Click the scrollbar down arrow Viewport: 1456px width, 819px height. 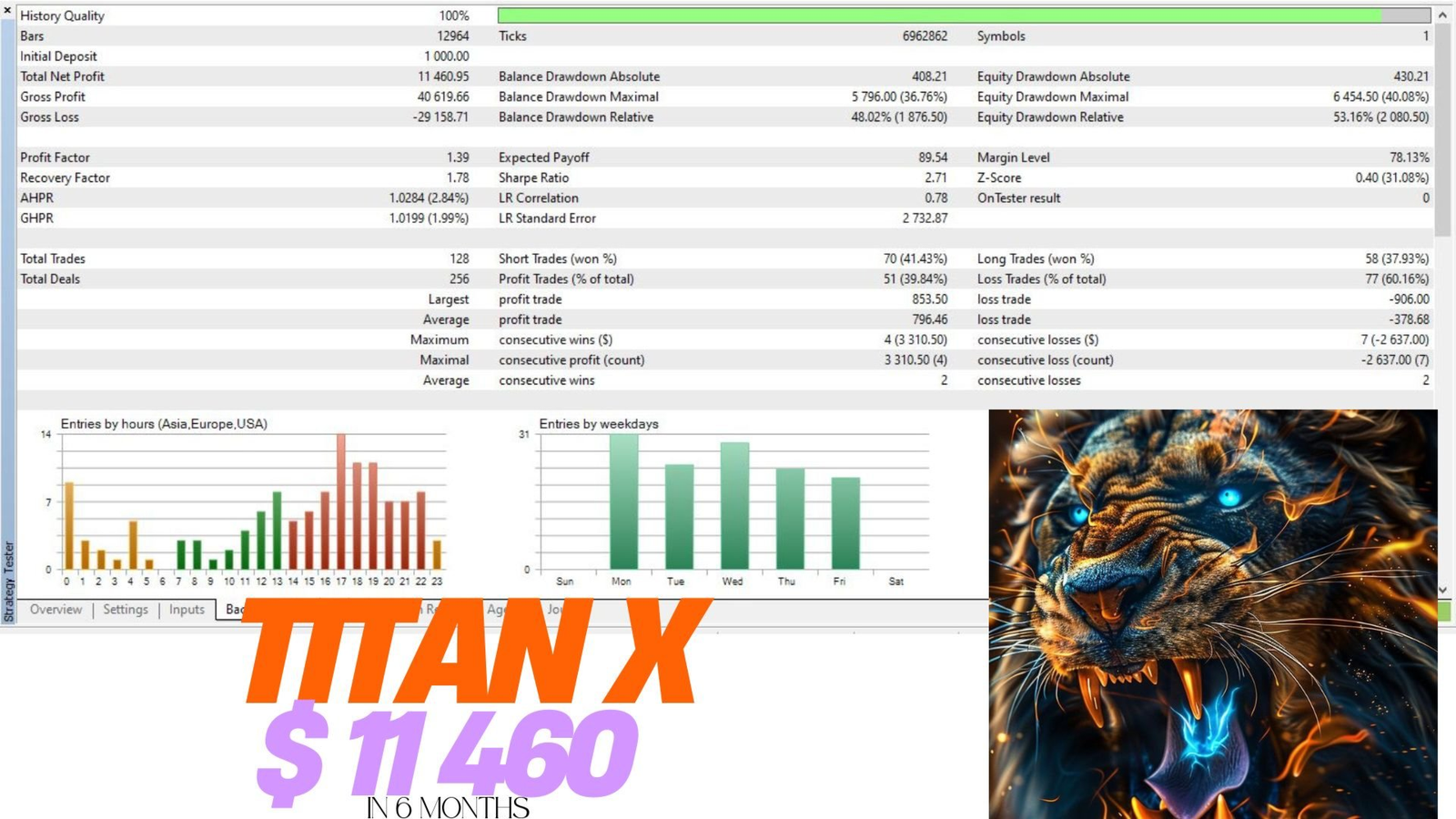[1442, 591]
